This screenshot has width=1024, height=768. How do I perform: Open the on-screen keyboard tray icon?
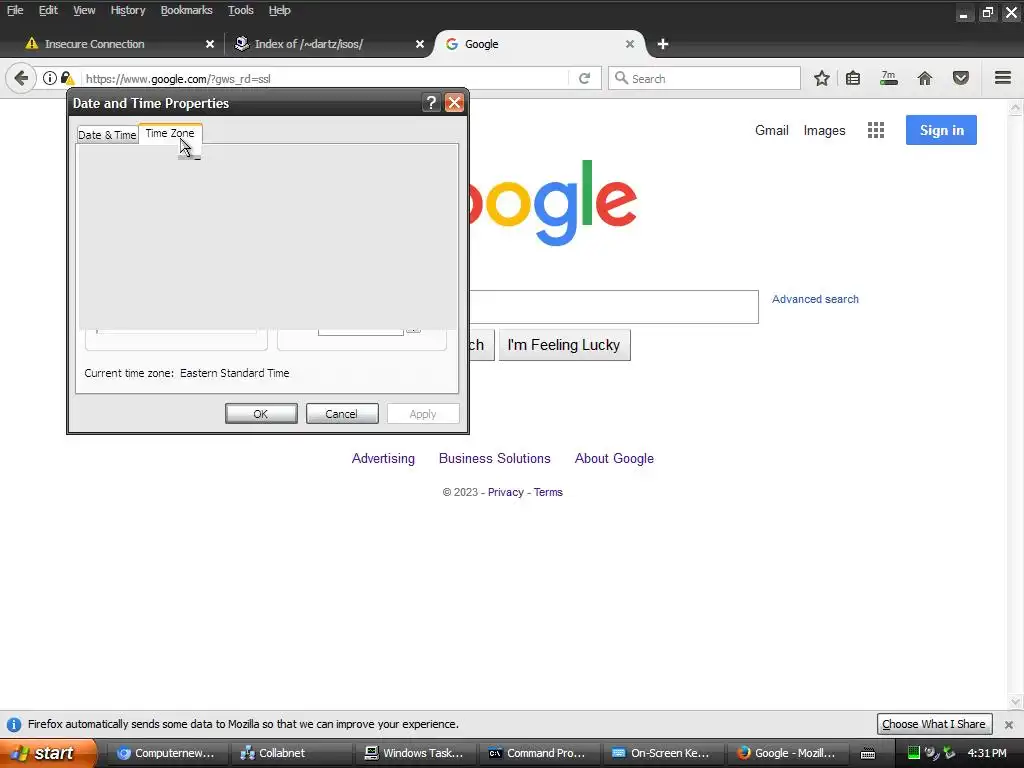pos(868,754)
